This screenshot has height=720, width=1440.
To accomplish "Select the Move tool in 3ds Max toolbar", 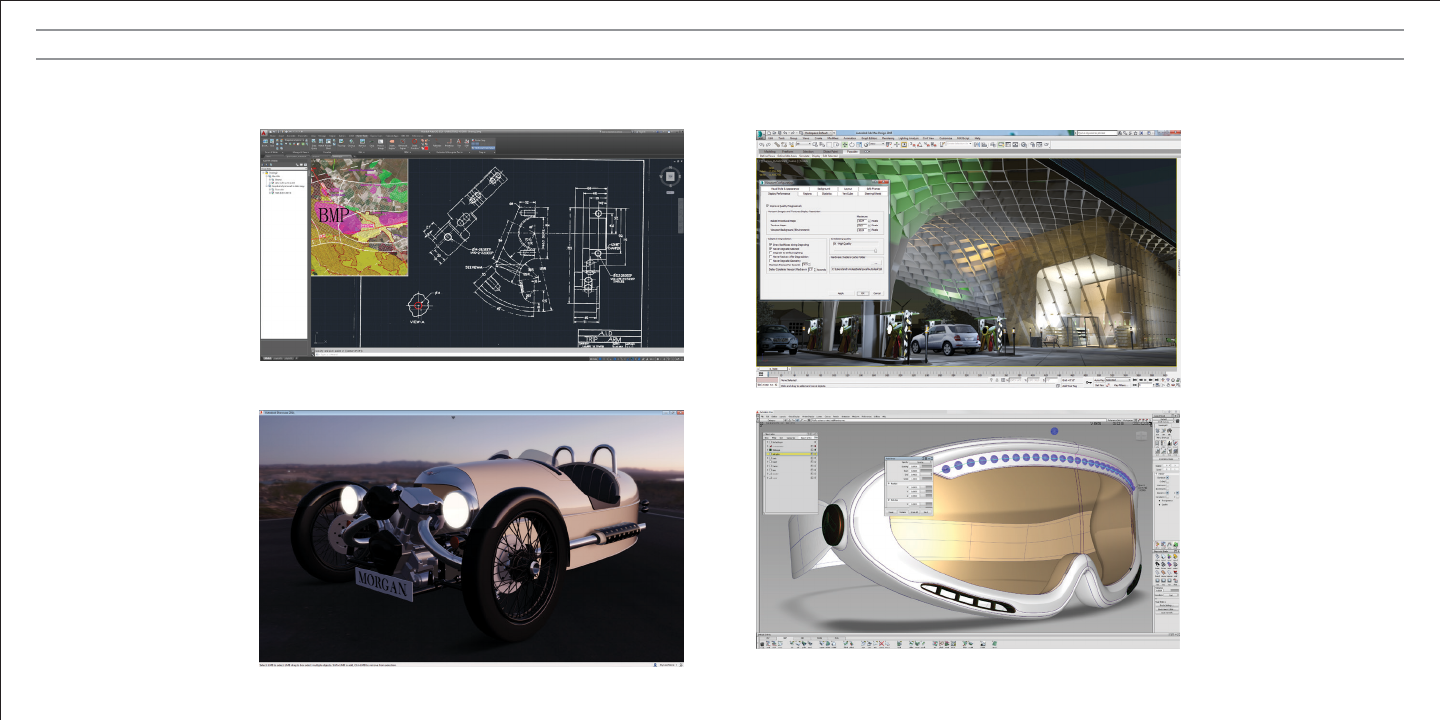I will tap(846, 145).
